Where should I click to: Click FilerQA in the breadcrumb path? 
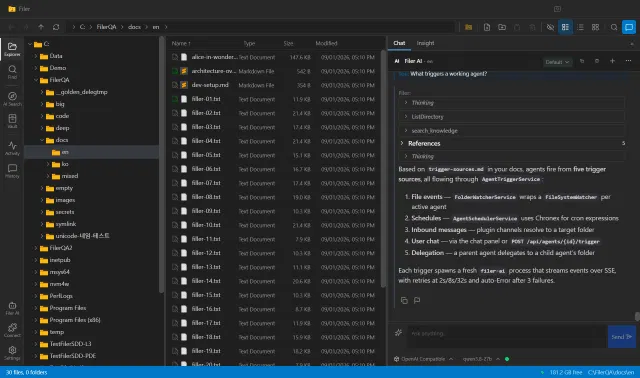click(x=106, y=27)
